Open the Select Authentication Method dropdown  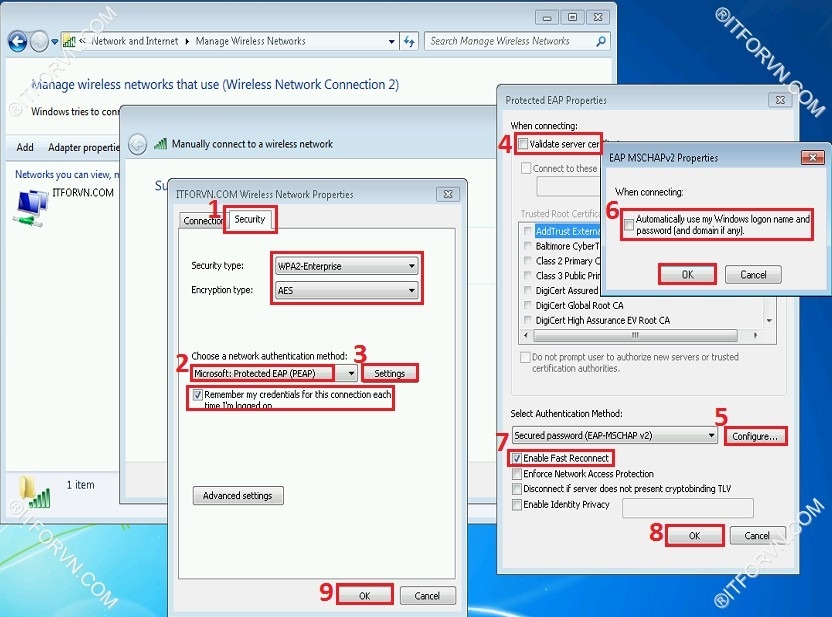(614, 436)
